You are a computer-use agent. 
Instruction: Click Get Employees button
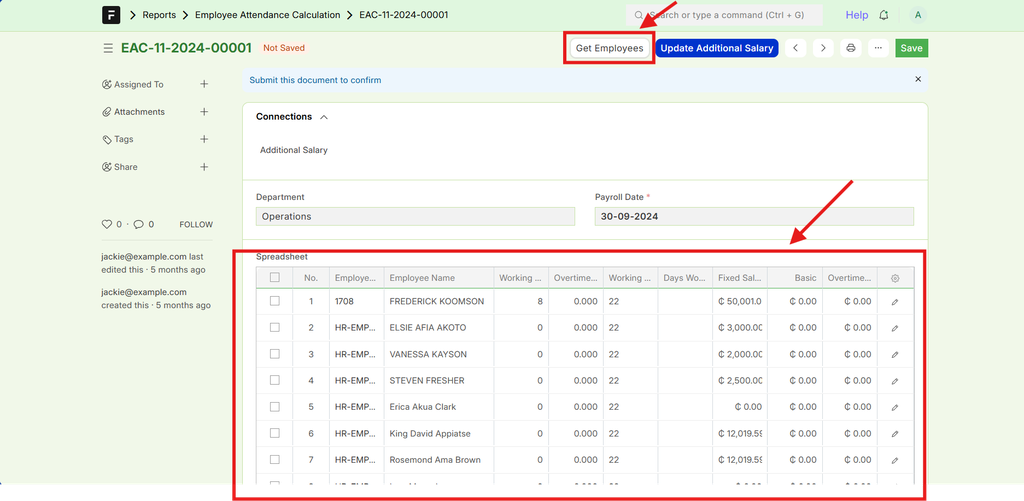click(x=610, y=48)
